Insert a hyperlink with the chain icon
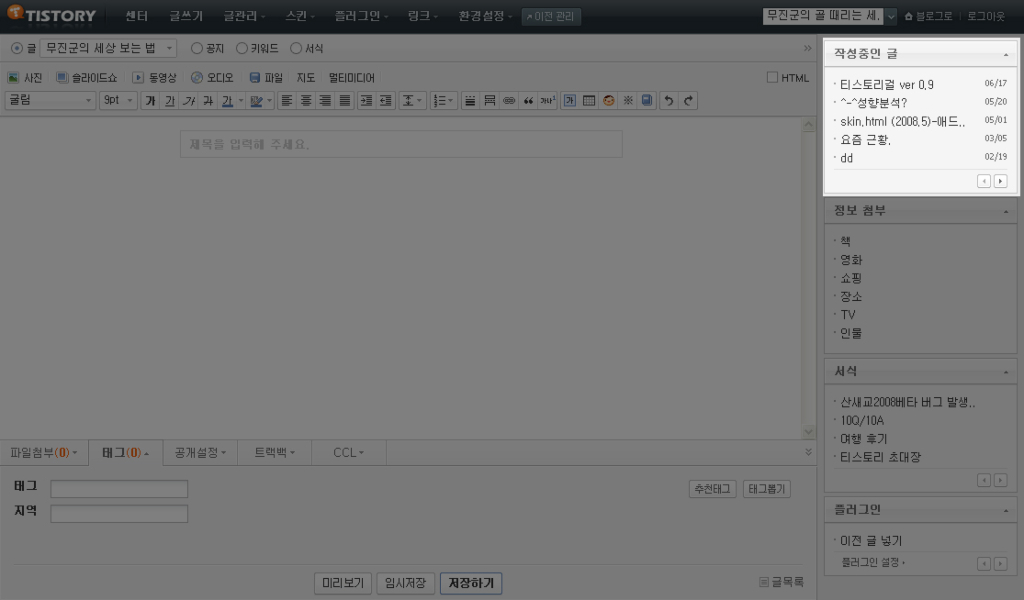The width and height of the screenshot is (1024, 600). [509, 101]
